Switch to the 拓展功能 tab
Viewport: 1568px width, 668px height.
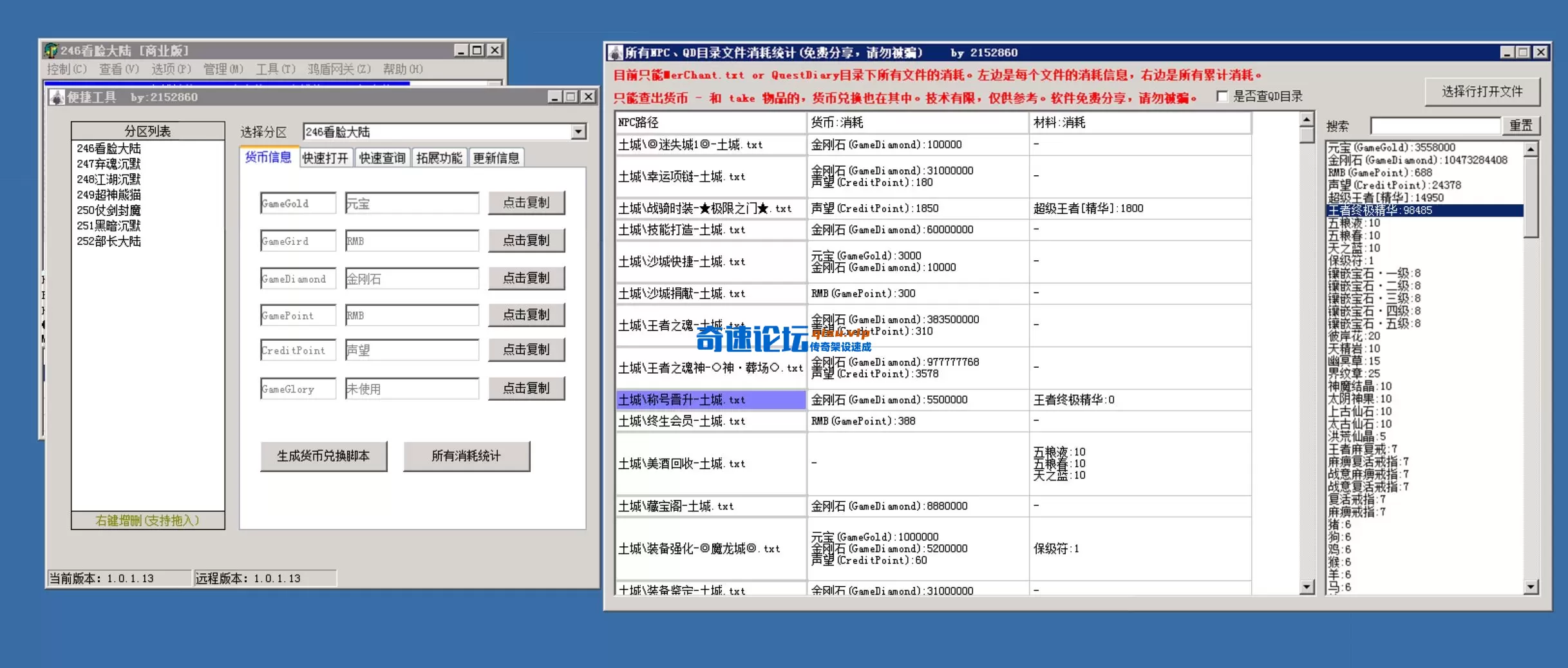(439, 157)
